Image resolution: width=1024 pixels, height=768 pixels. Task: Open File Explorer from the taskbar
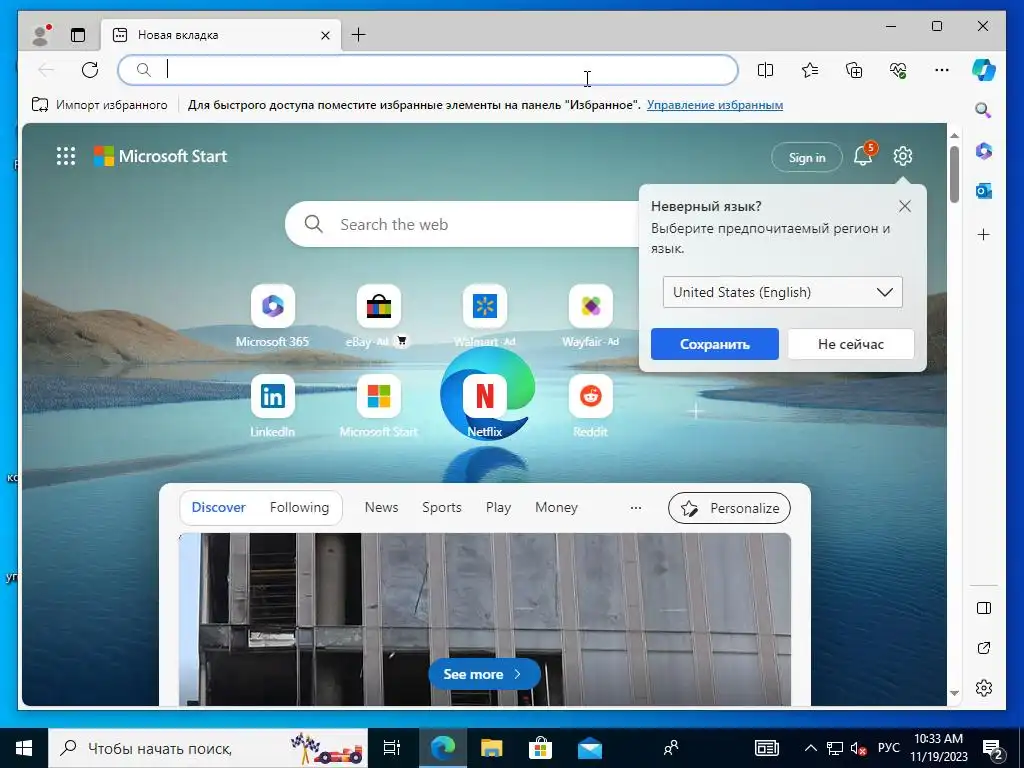tap(491, 748)
